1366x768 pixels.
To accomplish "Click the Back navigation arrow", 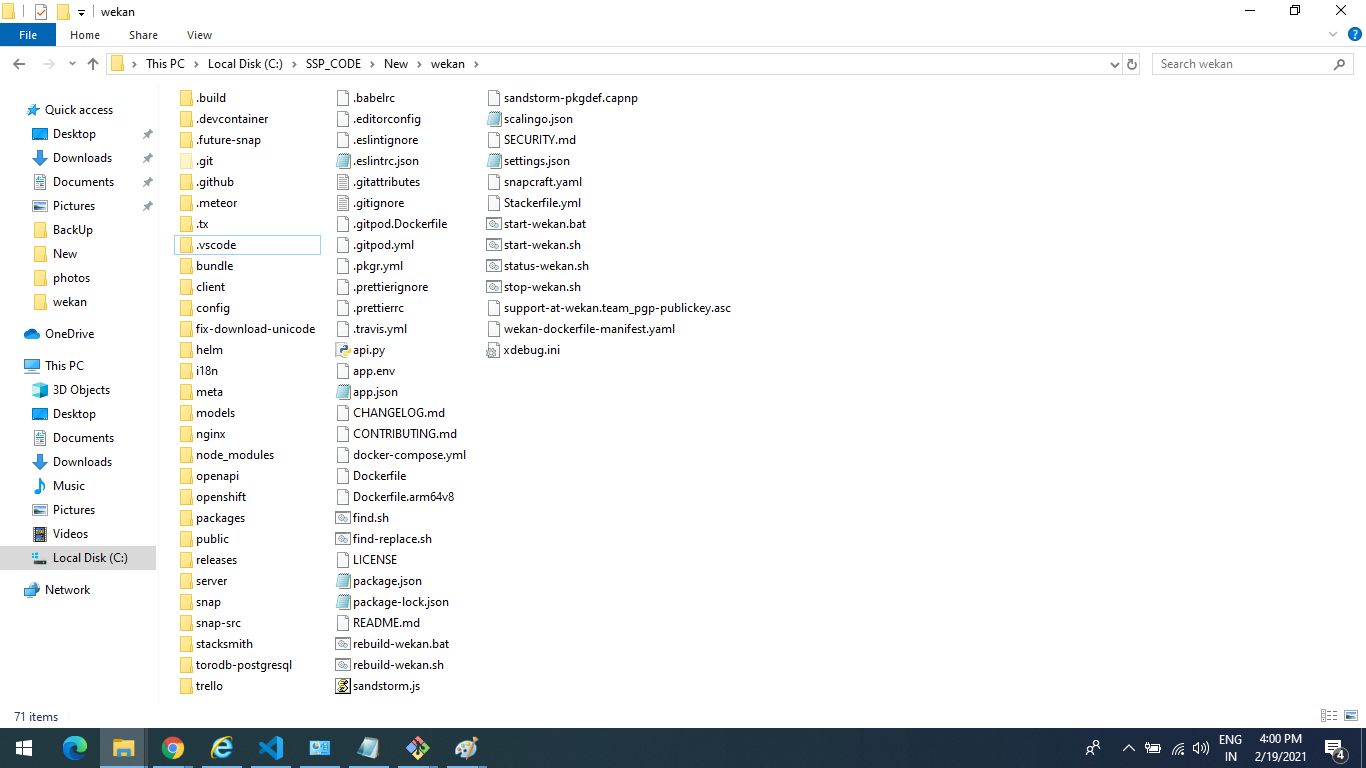I will (19, 64).
